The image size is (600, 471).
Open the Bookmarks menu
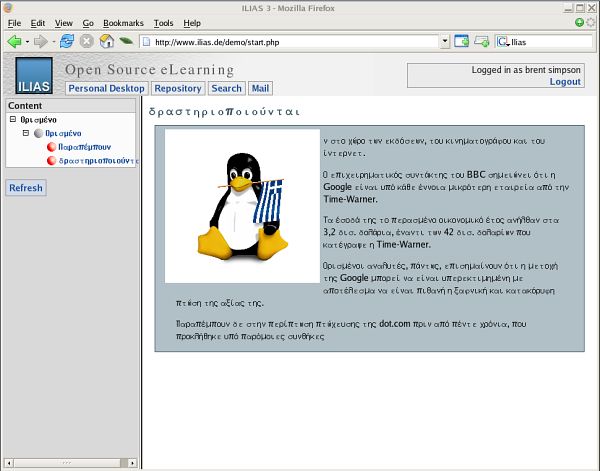123,23
